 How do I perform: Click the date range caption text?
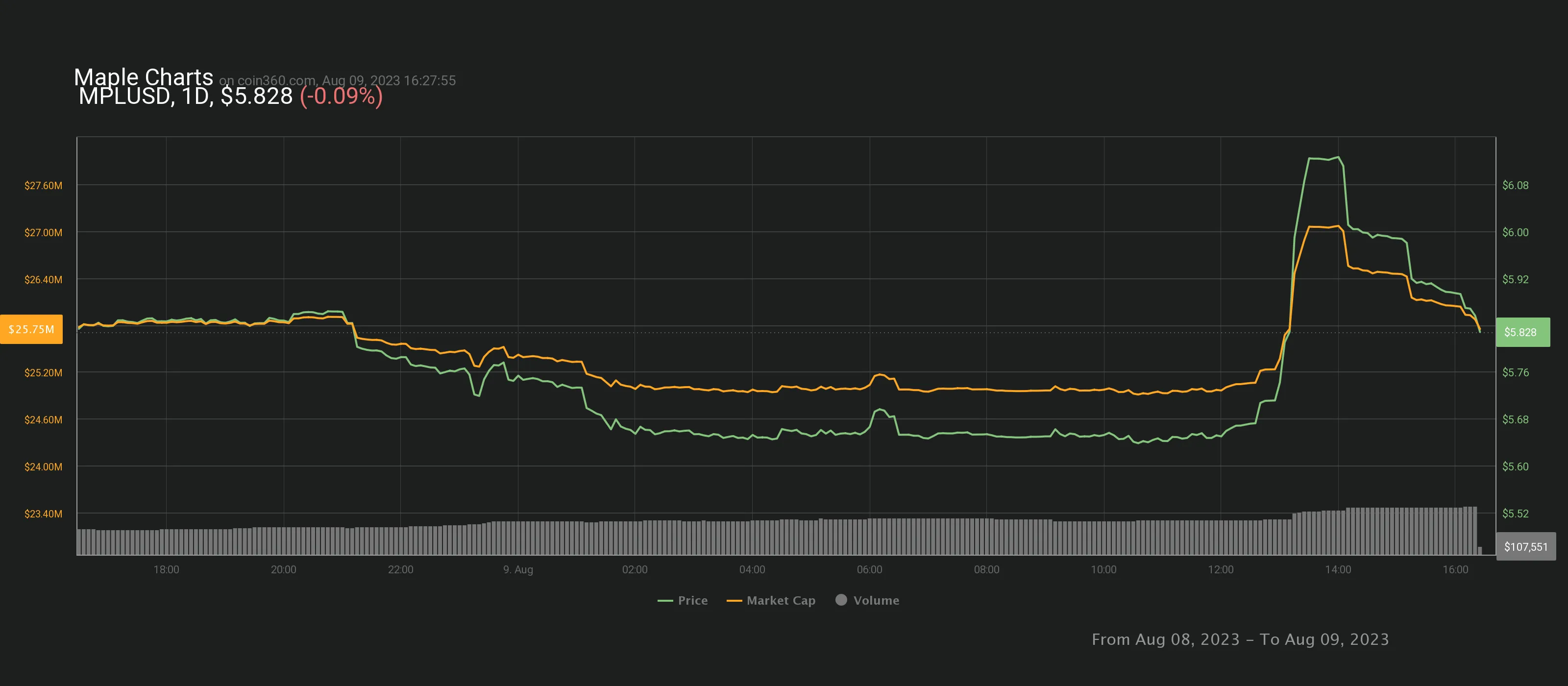tap(1240, 639)
